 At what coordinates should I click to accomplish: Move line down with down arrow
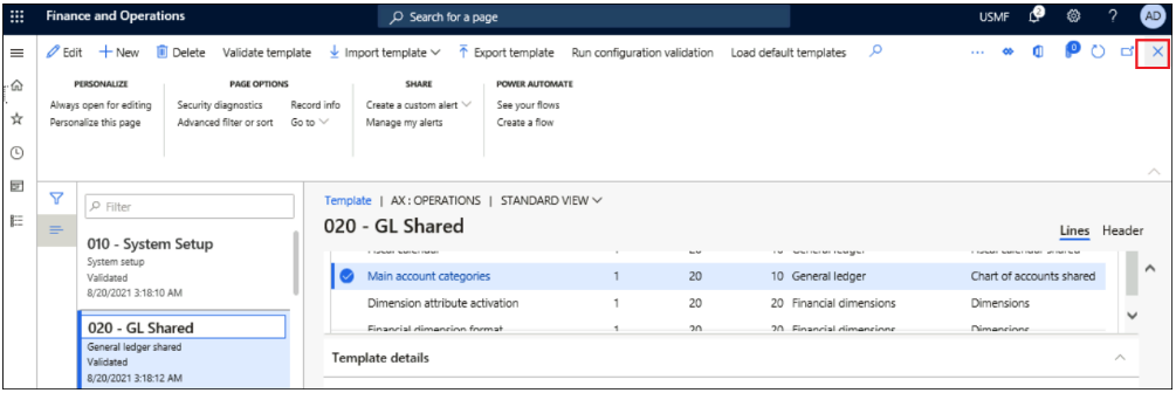coord(1133,316)
